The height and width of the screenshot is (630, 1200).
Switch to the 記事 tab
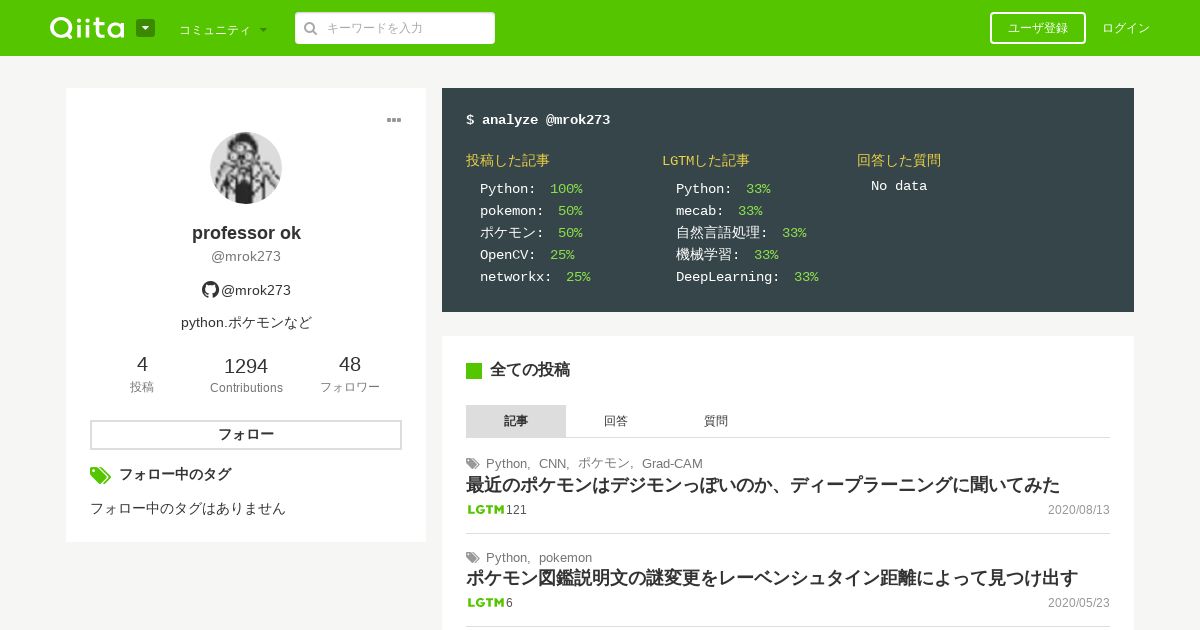[x=516, y=421]
